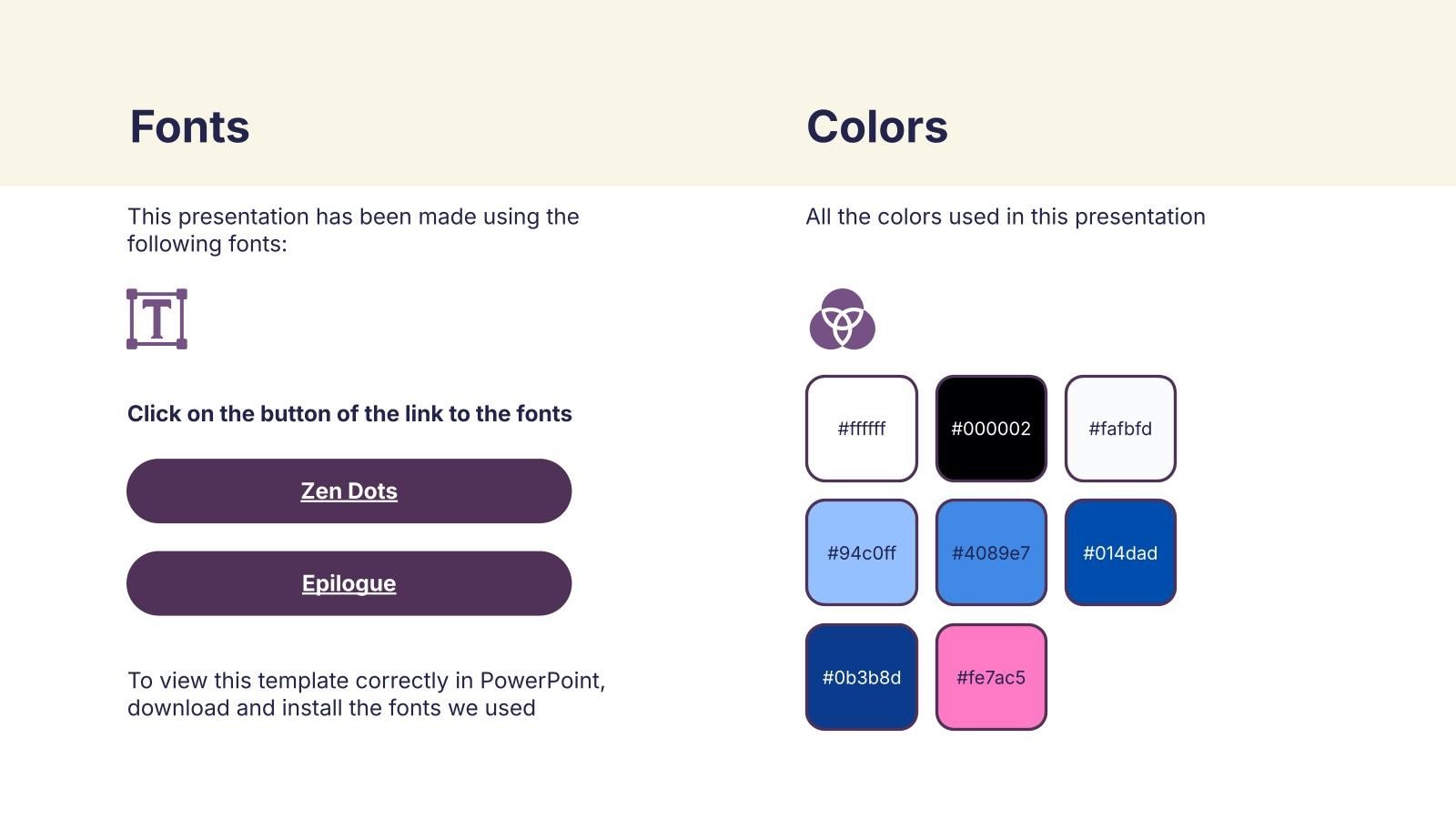Open the Zen Dots font link

349,491
